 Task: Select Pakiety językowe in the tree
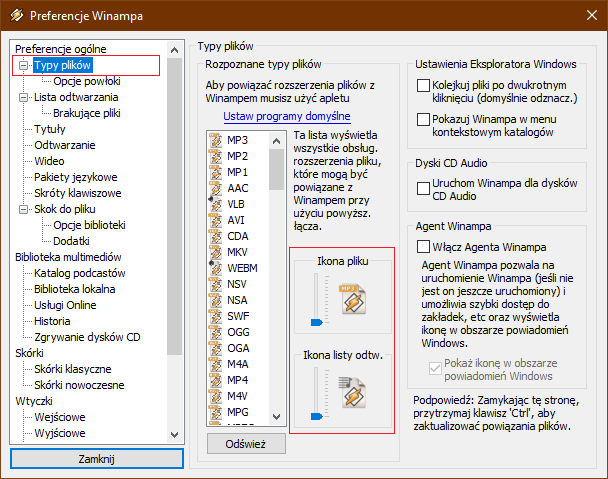pyautogui.click(x=76, y=177)
